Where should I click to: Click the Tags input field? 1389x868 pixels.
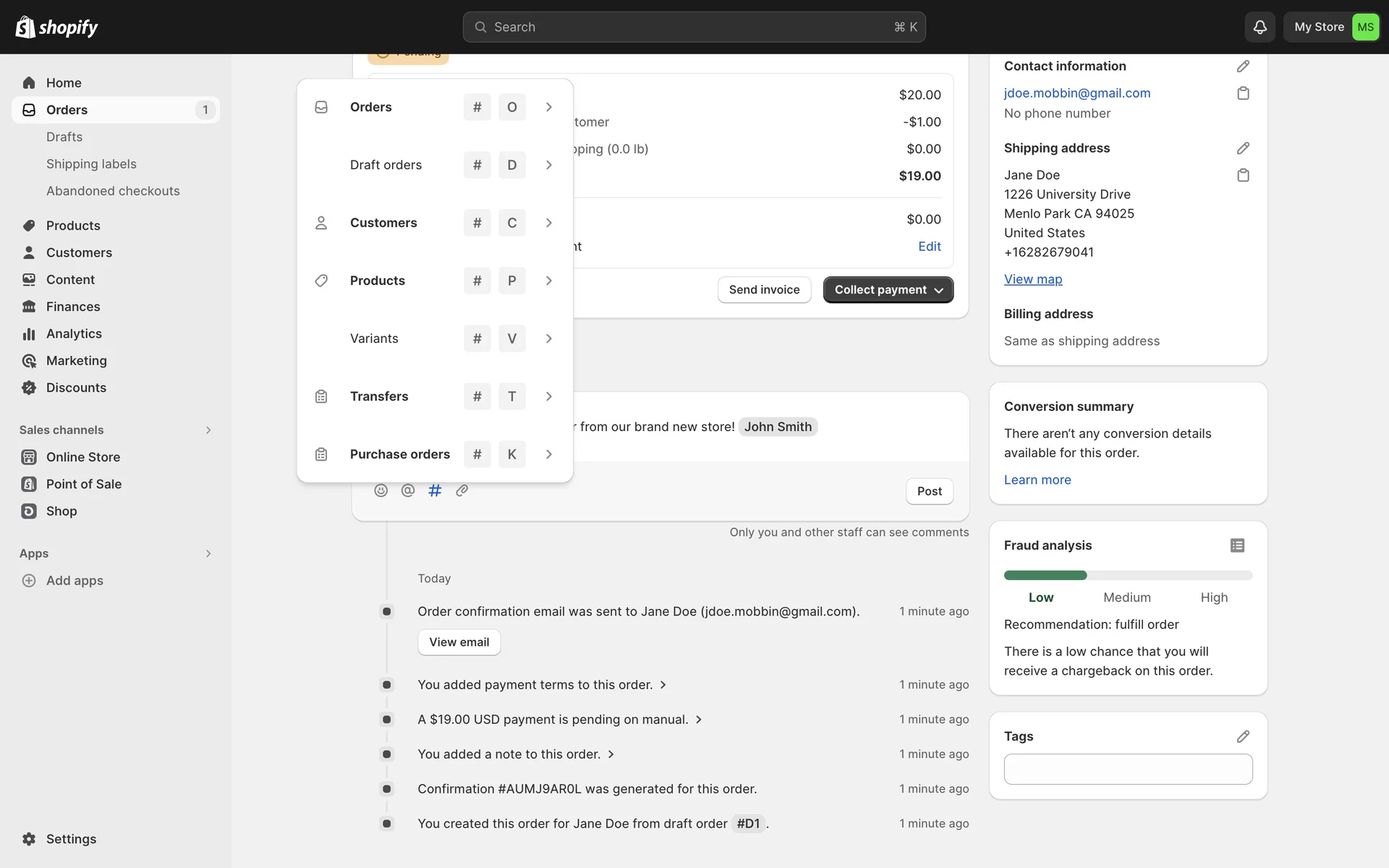[1127, 769]
